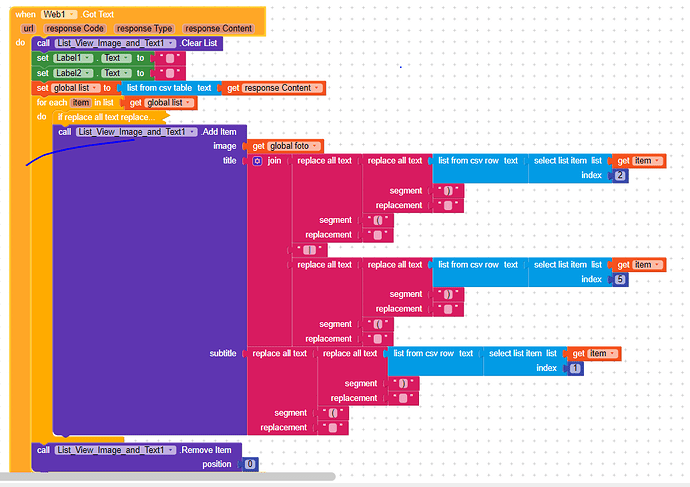Open item dropdown beside index 5
The image size is (690, 487).
pos(657,265)
